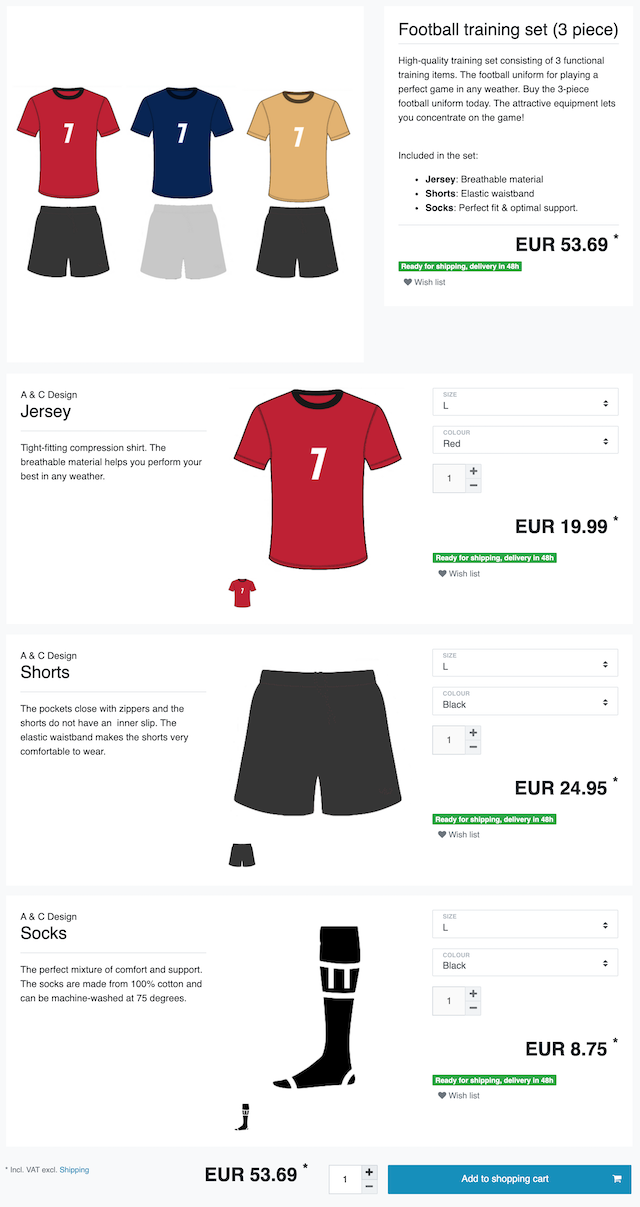Screen dimensions: 640x1207
Task: Click the heart icon beside the training set Wish list
Action: click(x=408, y=283)
